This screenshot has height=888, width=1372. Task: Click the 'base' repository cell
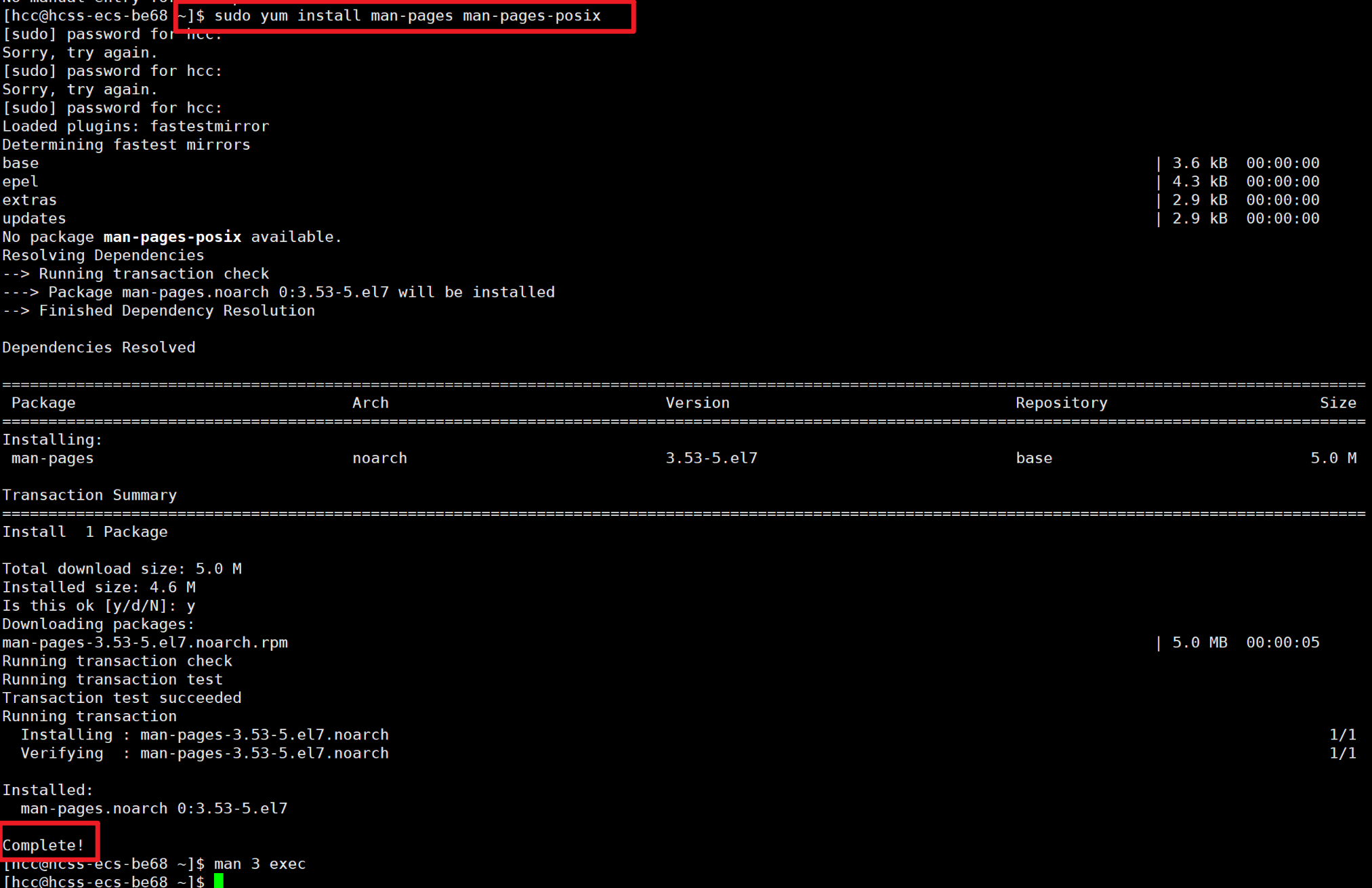coord(1033,458)
